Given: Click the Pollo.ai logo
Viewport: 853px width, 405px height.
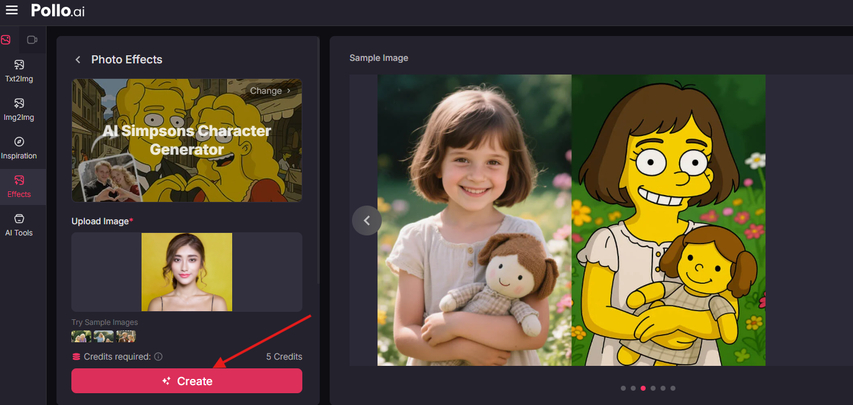Looking at the screenshot, I should (x=58, y=10).
